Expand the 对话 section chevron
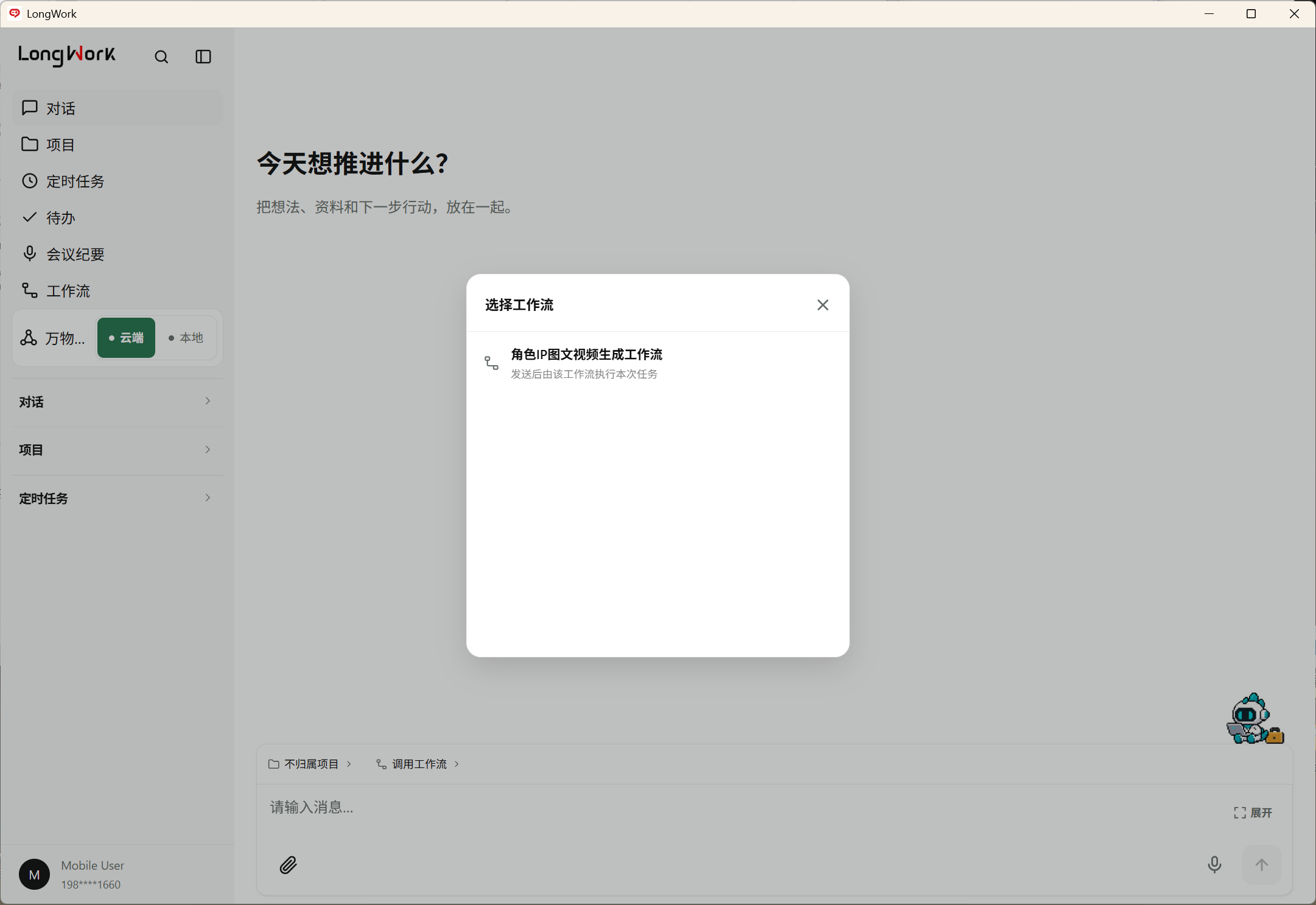1316x905 pixels. pyautogui.click(x=208, y=401)
